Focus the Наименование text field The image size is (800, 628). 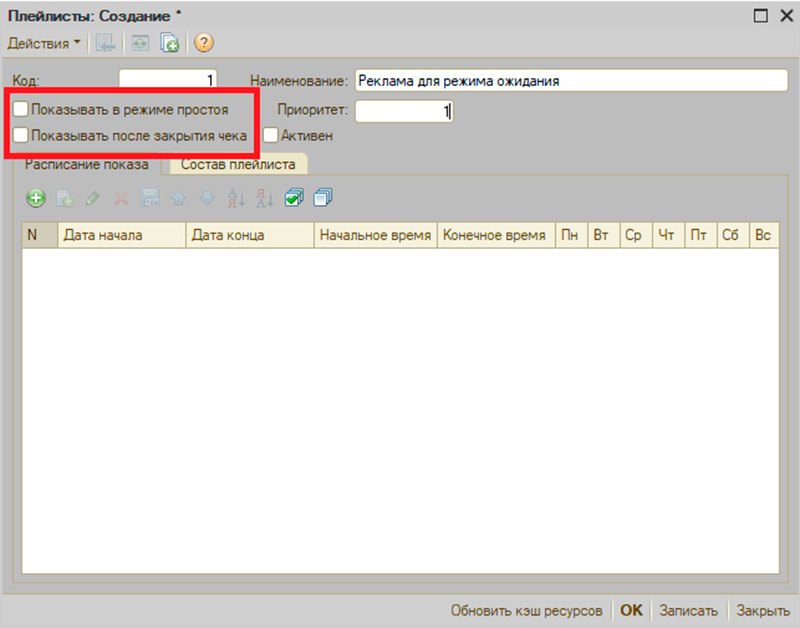571,81
